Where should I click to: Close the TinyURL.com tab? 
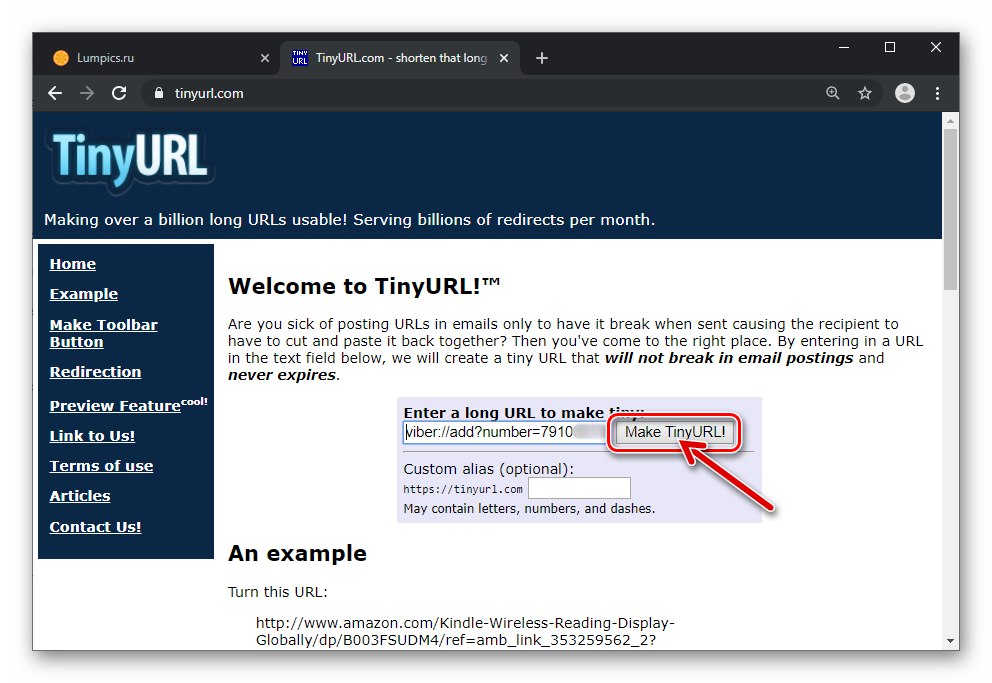[504, 58]
